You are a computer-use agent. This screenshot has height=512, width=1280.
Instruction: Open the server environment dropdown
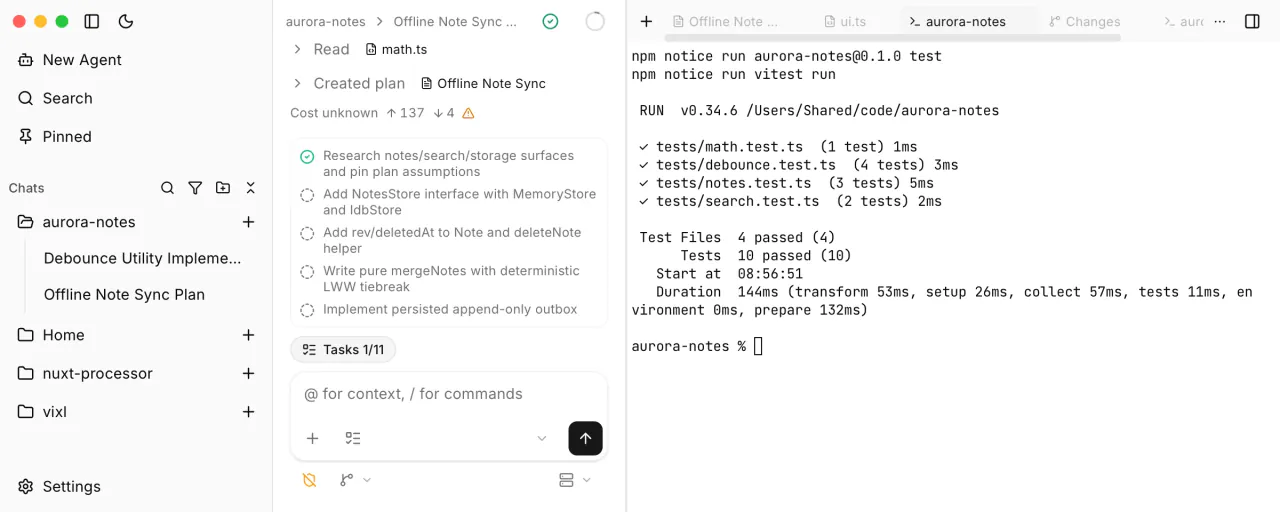(575, 480)
